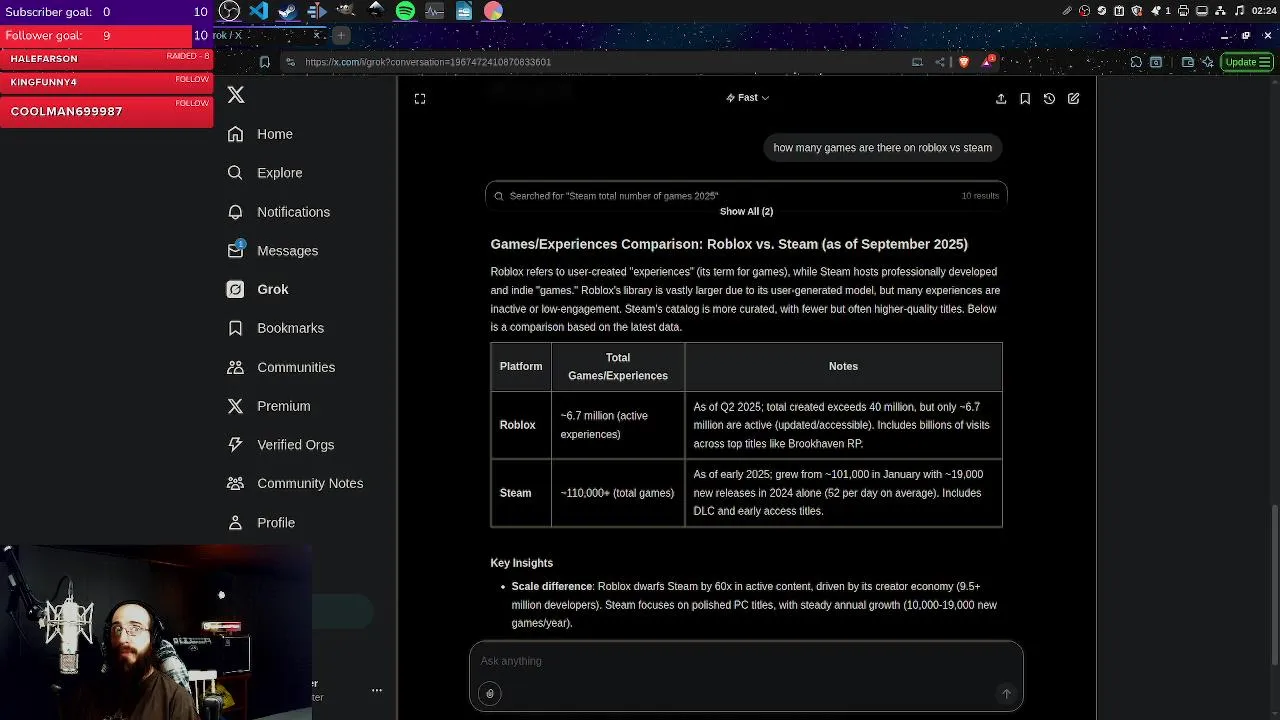1280x720 pixels.
Task: Open Messages in the sidebar
Action: point(272,251)
